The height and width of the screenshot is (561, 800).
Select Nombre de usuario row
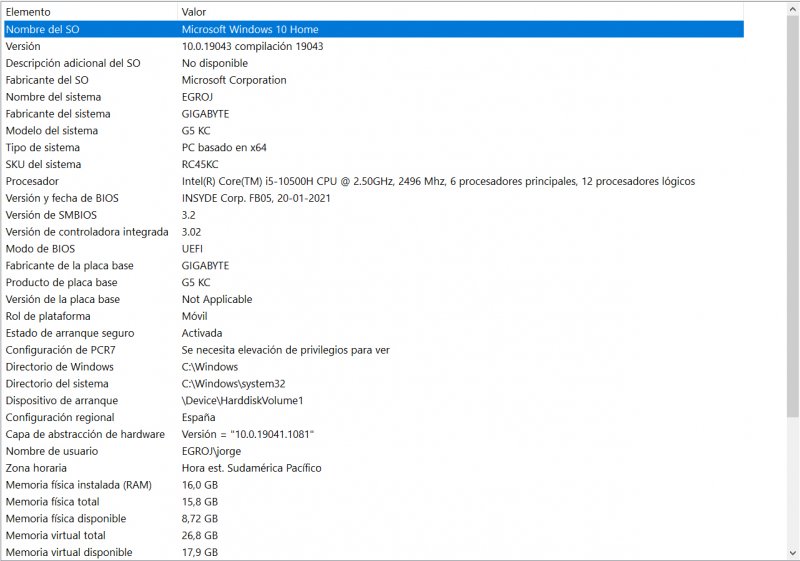click(x=373, y=450)
